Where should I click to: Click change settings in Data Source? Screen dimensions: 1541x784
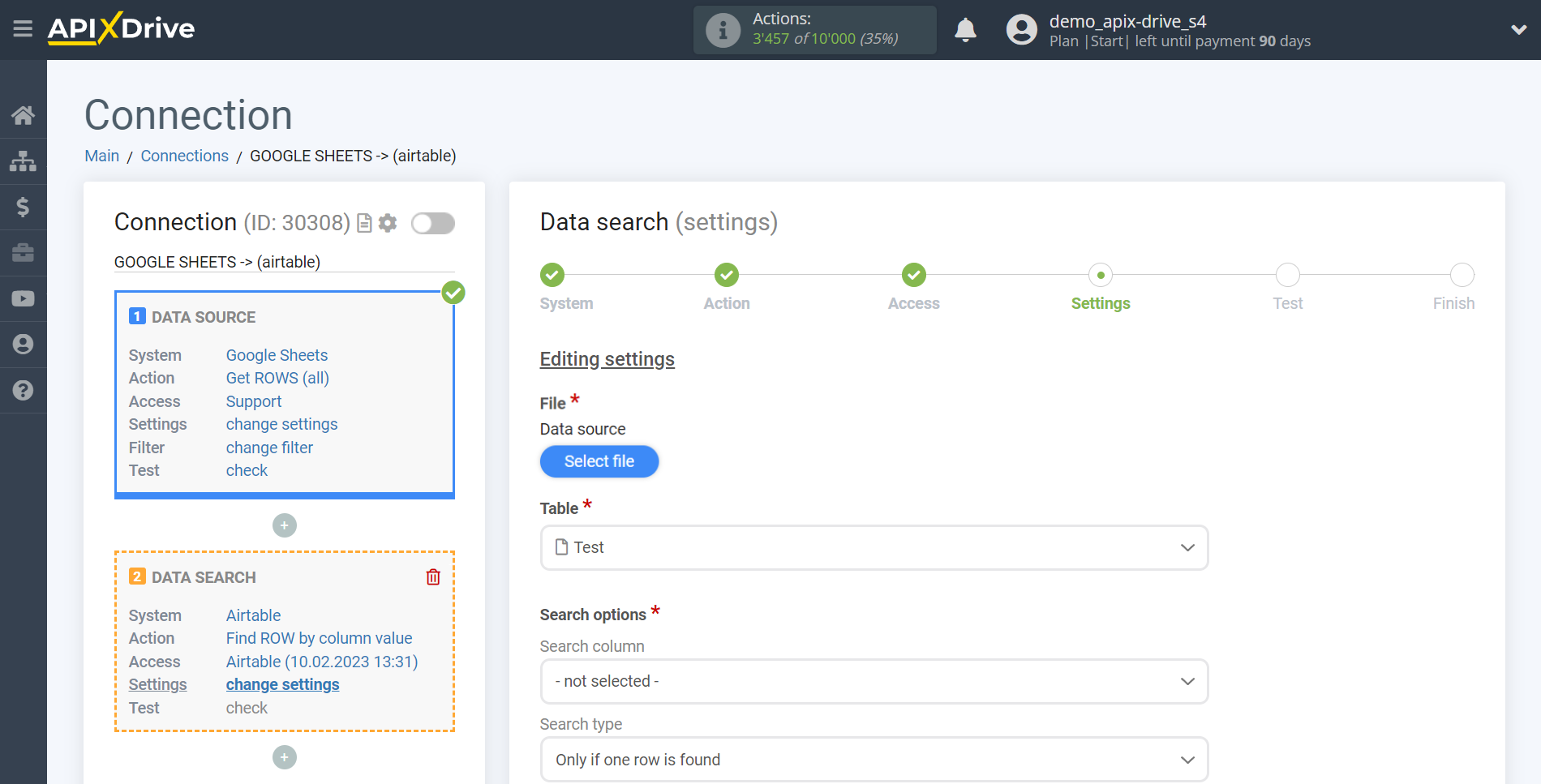click(x=281, y=424)
